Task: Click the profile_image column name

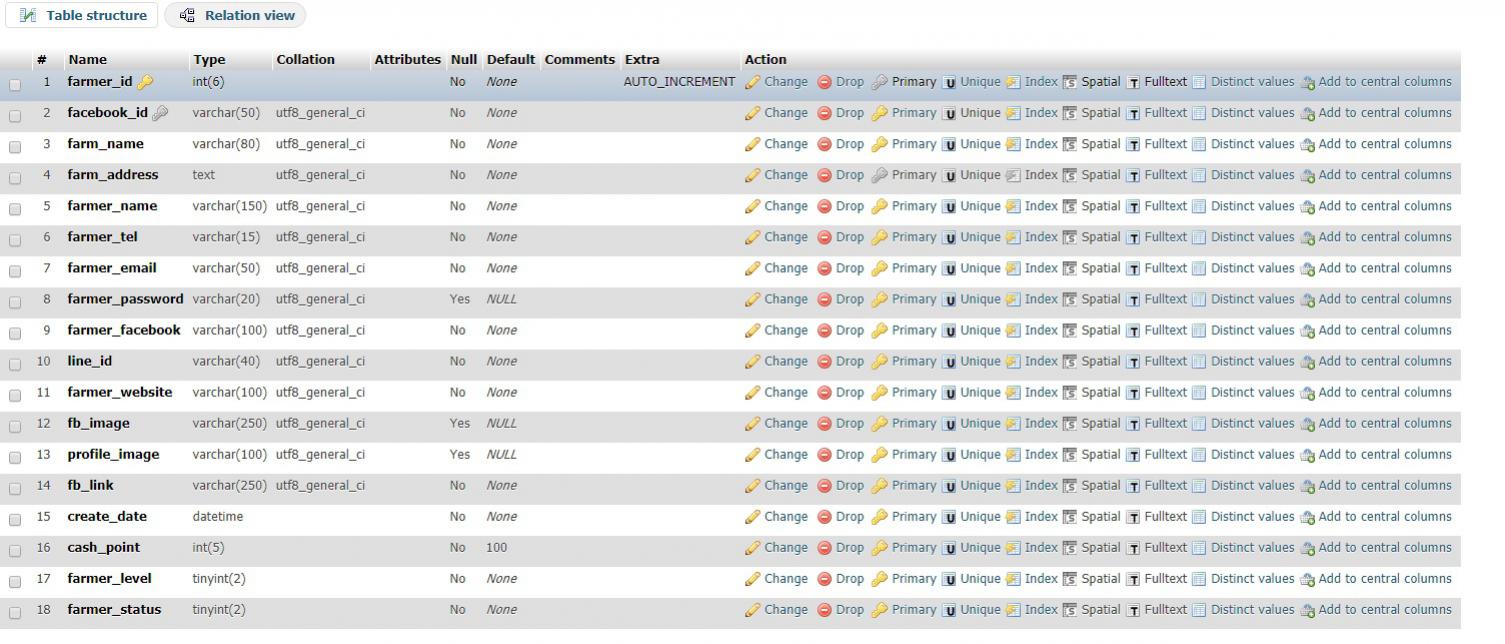Action: 113,454
